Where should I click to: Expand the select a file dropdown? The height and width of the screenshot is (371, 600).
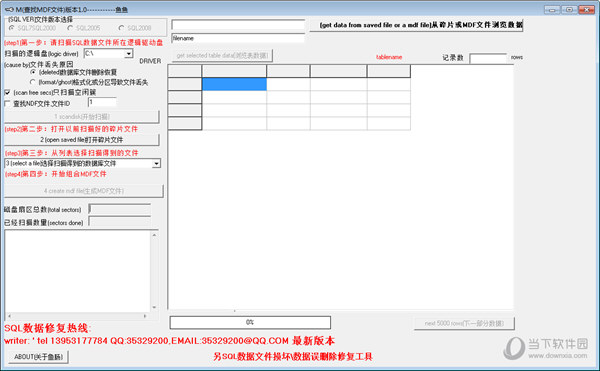pyautogui.click(x=156, y=164)
